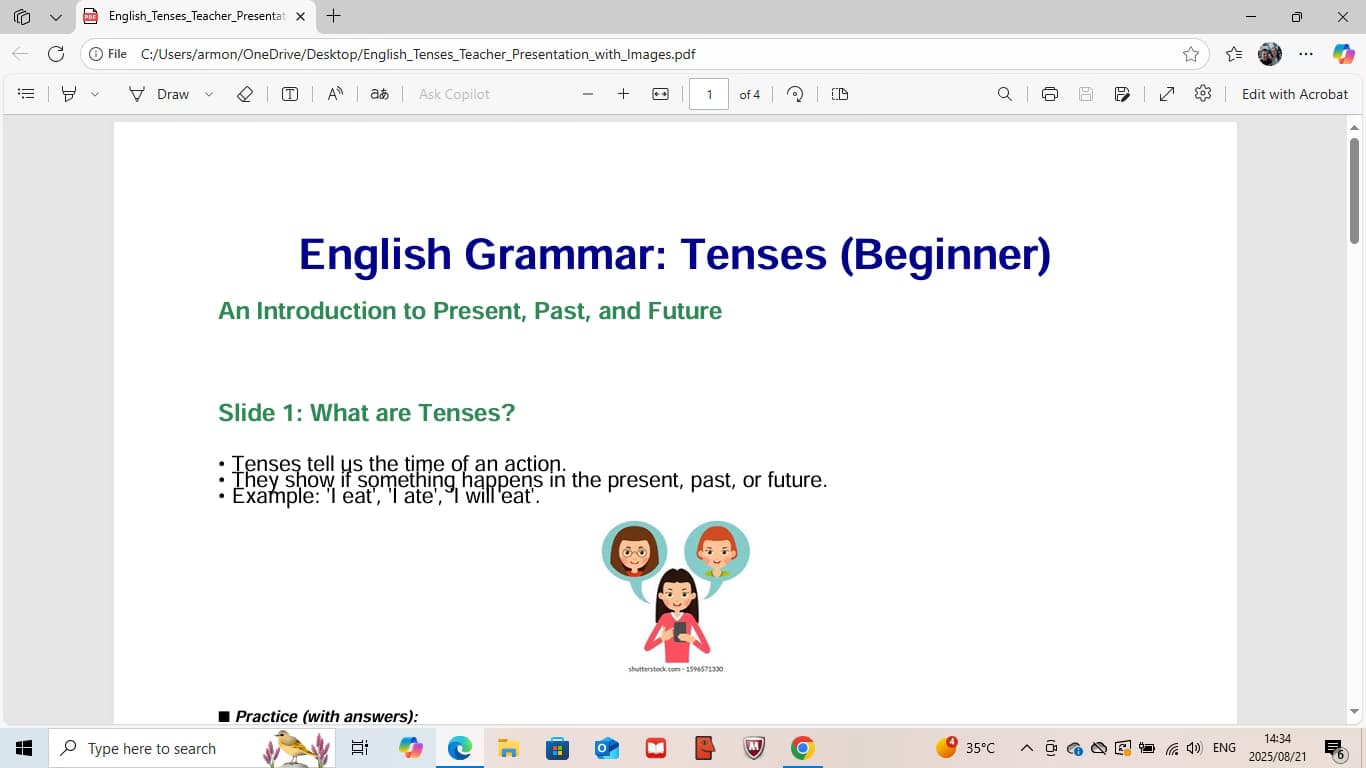Screen dimensions: 1366x768
Task: Open the table of contents panel
Action: click(26, 93)
